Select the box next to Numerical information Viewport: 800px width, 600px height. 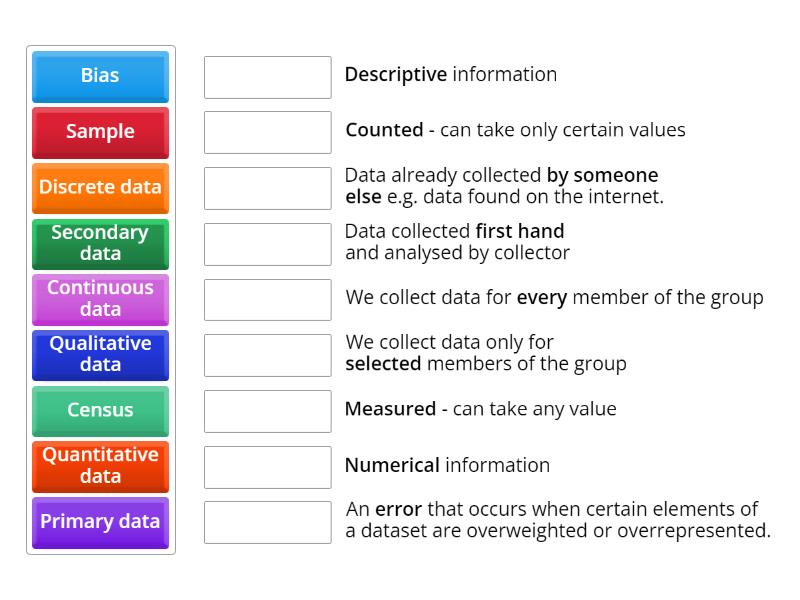267,466
